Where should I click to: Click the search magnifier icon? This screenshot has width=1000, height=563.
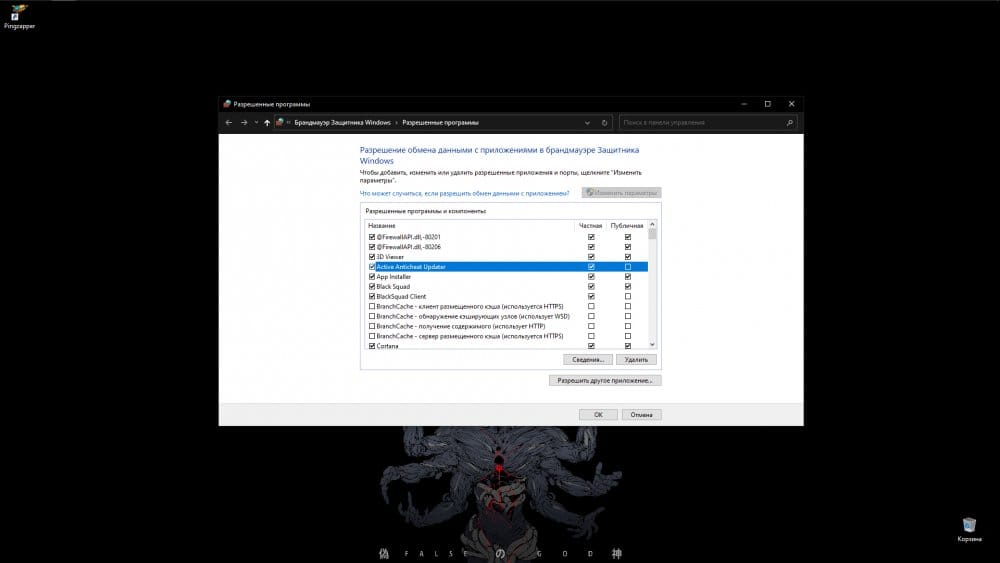click(x=790, y=123)
